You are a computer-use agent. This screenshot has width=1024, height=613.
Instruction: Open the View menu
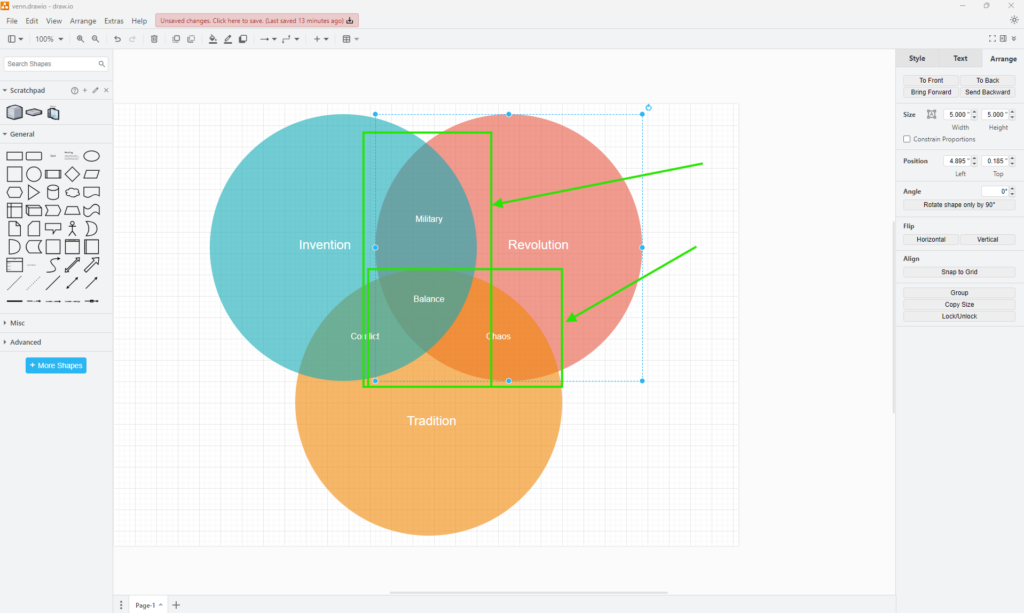[x=54, y=21]
